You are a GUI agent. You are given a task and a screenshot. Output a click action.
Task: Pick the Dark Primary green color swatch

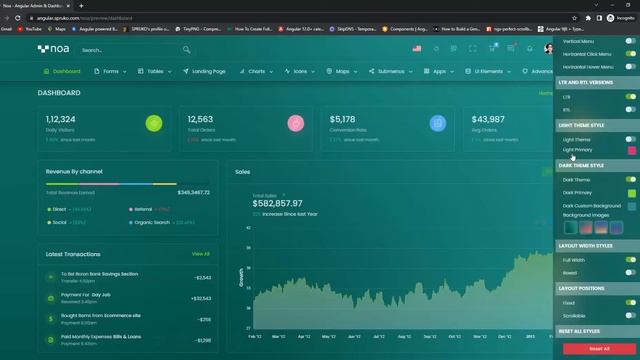pos(632,193)
